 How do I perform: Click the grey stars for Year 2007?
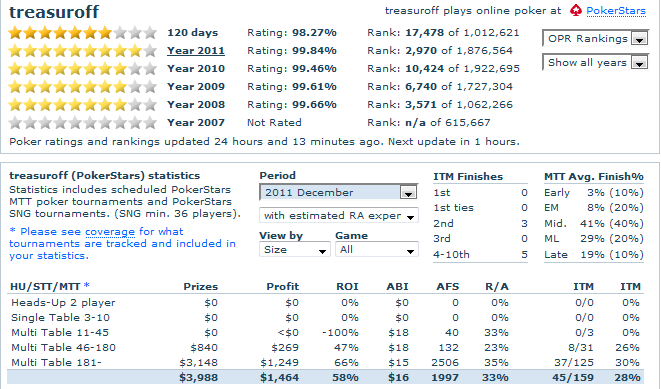[83, 123]
